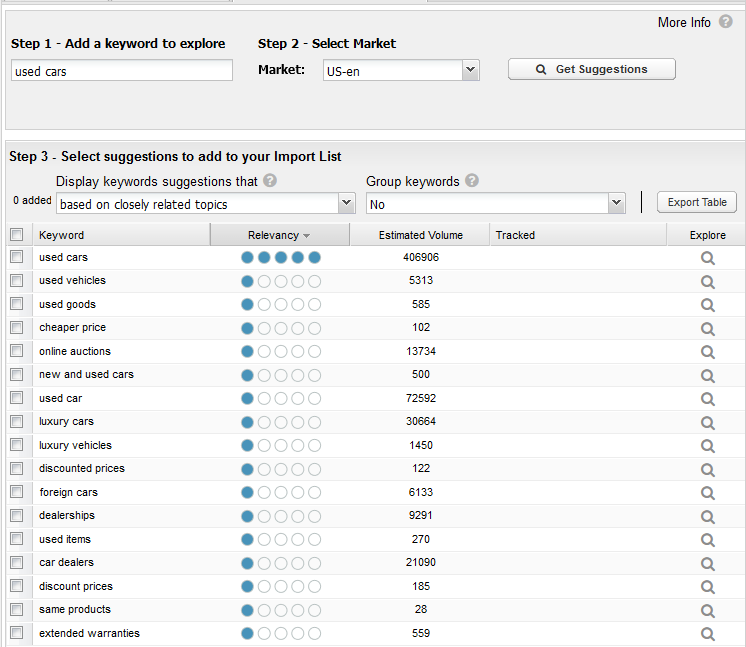Open More Info help icon

pos(726,21)
